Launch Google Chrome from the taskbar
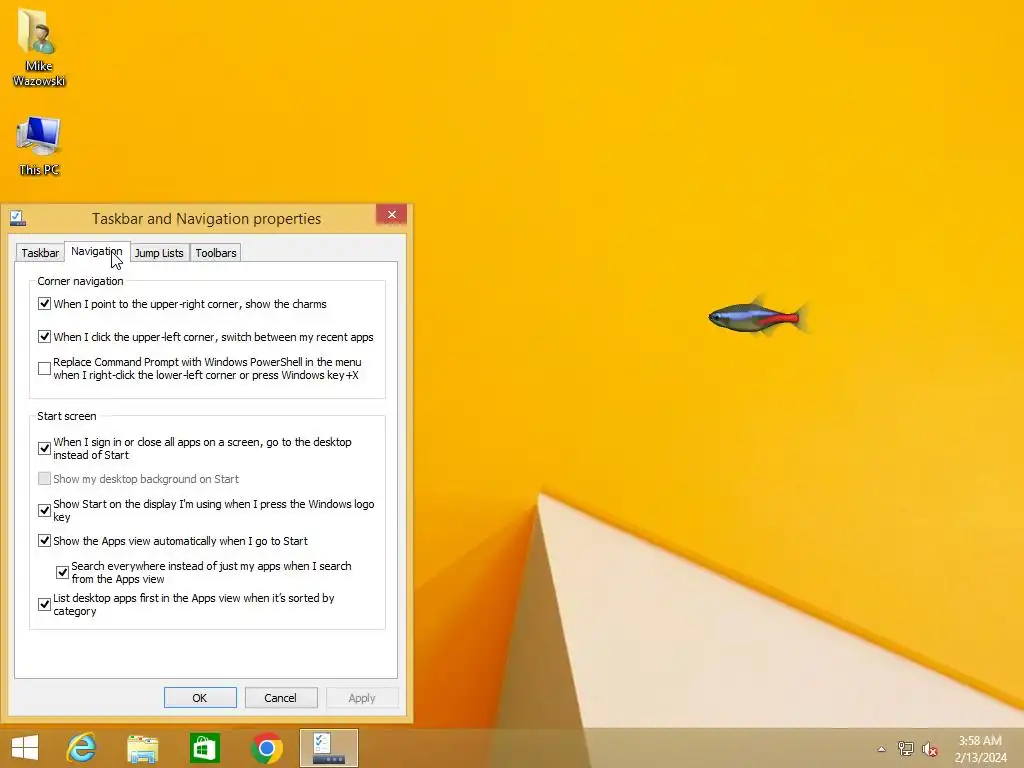 tap(266, 748)
